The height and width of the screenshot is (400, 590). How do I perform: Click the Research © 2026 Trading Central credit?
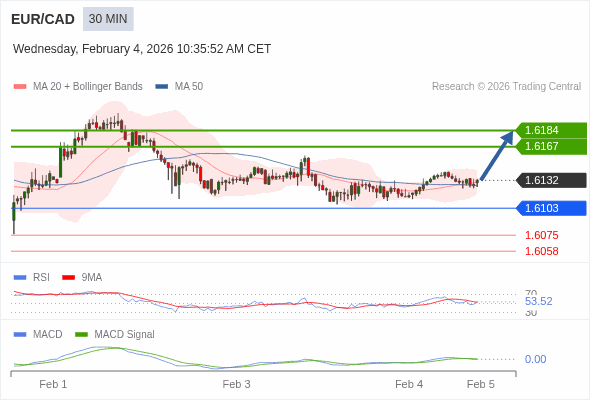click(x=506, y=87)
